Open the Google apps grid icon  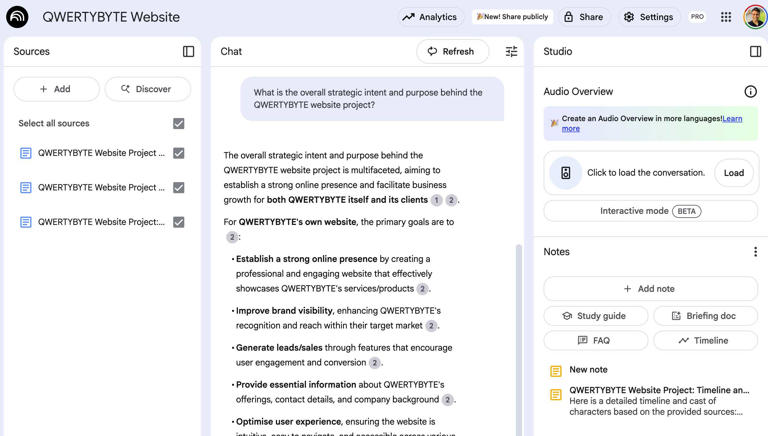point(726,17)
